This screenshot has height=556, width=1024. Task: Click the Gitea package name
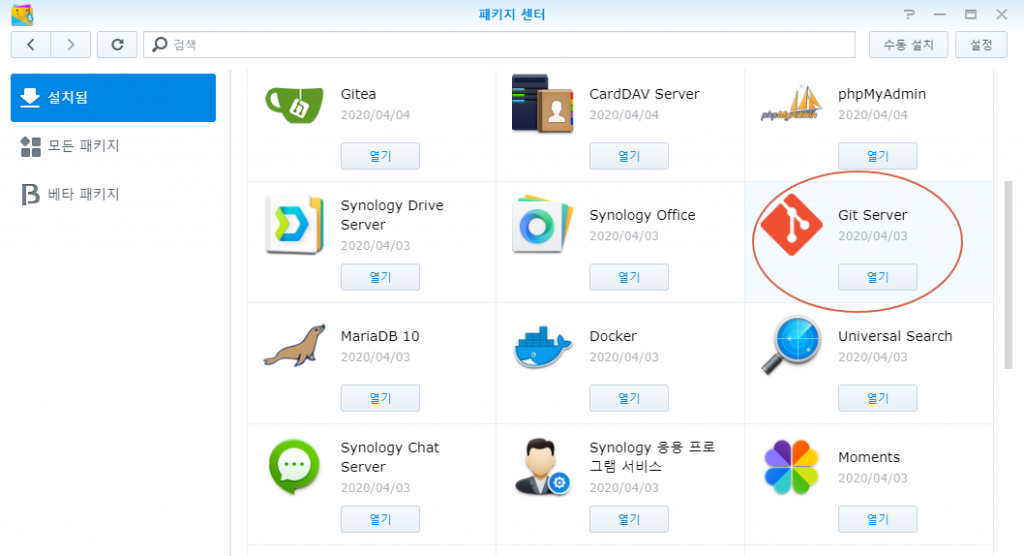point(359,94)
